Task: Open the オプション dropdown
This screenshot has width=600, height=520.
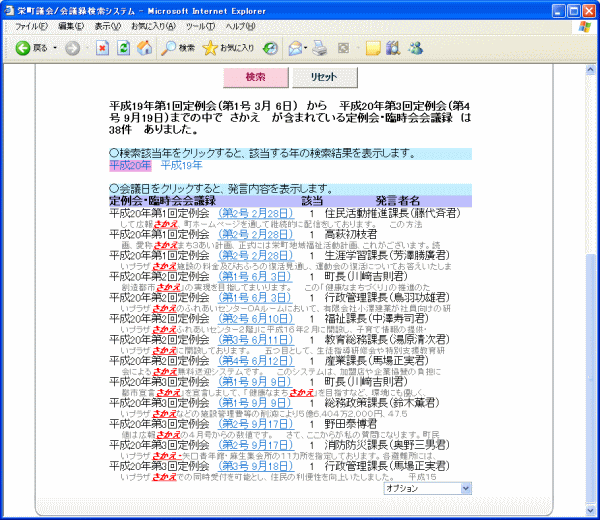Action: [x=427, y=488]
